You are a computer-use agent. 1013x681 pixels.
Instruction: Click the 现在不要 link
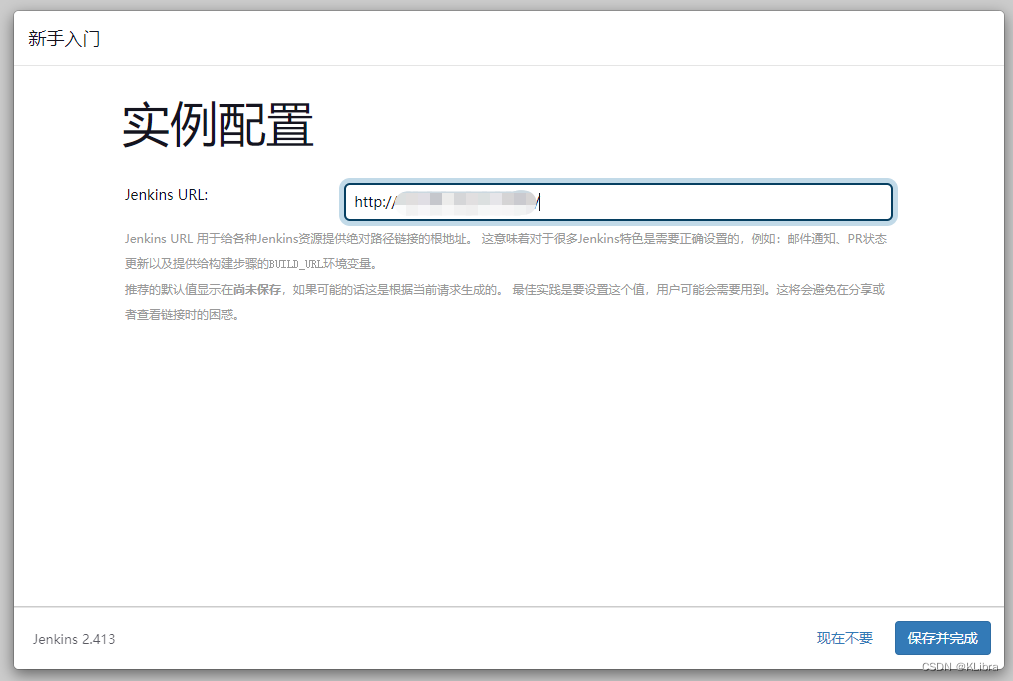844,638
